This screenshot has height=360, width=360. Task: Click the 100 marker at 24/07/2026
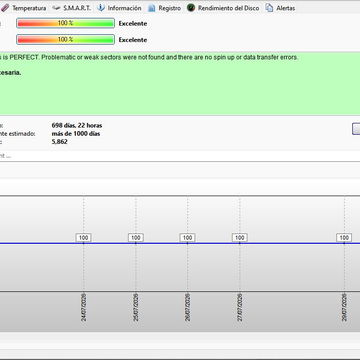coord(84,238)
